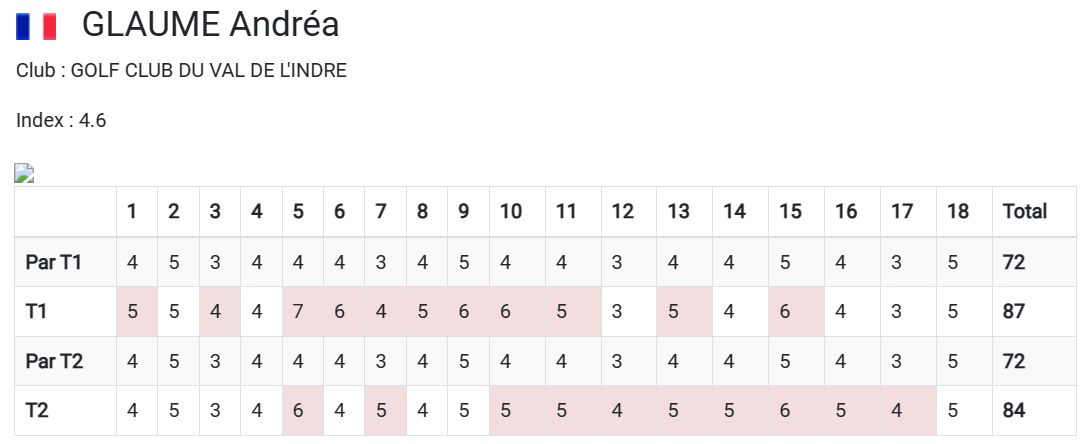Select the T1 row label
This screenshot has height=444, width=1091.
click(x=36, y=312)
